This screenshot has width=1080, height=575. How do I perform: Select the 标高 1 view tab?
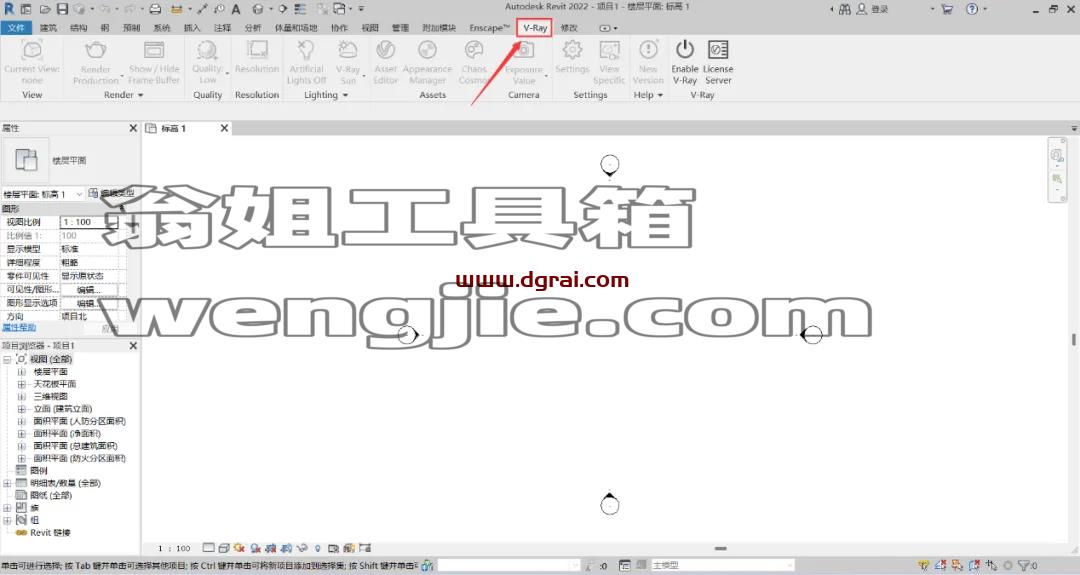(173, 128)
